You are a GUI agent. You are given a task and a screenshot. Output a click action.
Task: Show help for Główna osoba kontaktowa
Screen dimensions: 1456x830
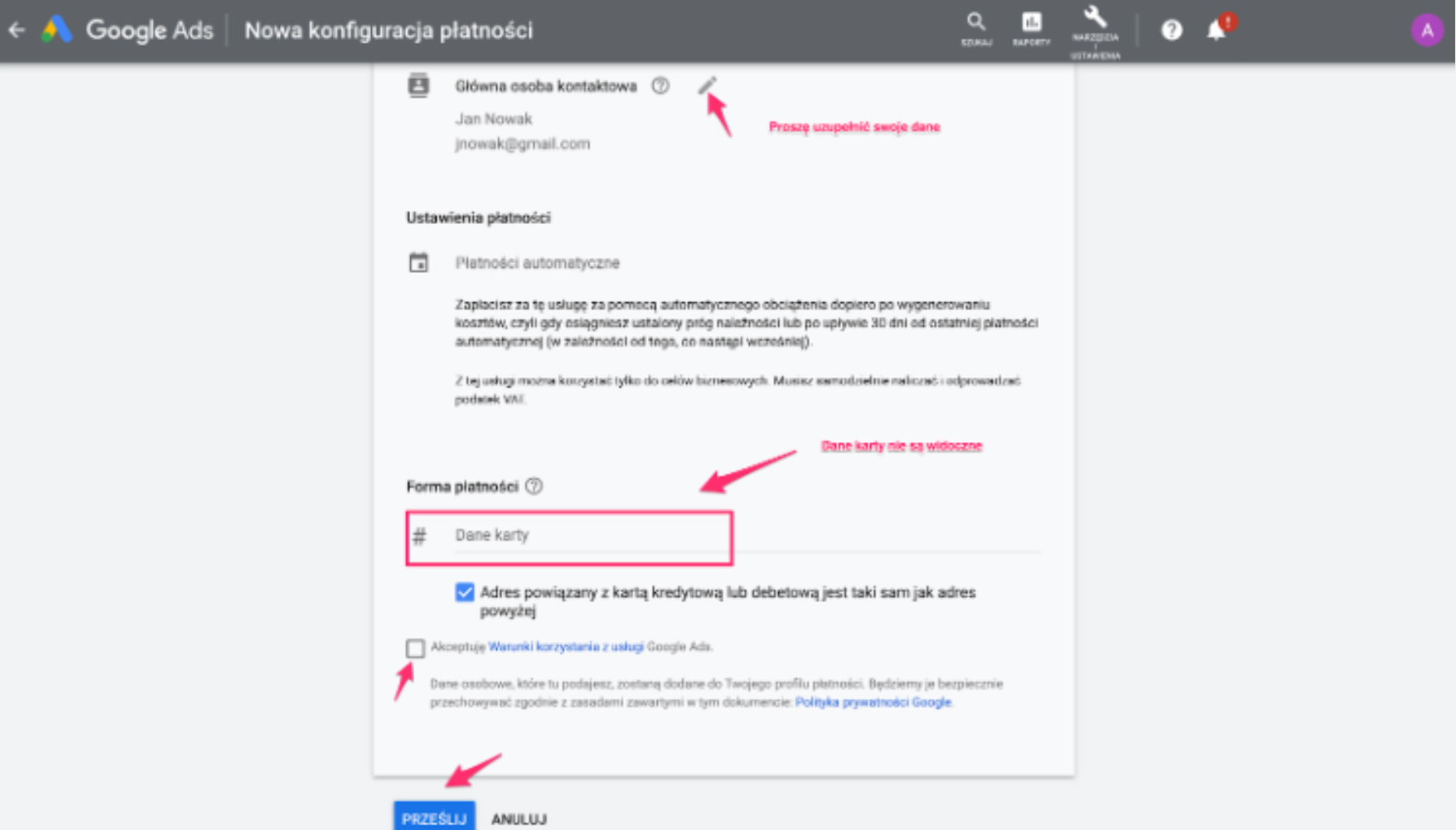[660, 86]
